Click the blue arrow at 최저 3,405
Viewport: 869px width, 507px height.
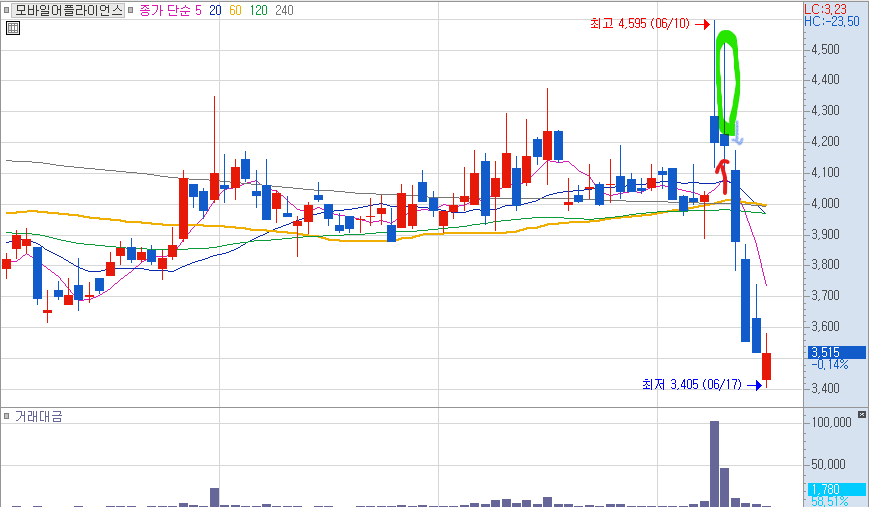(x=754, y=385)
